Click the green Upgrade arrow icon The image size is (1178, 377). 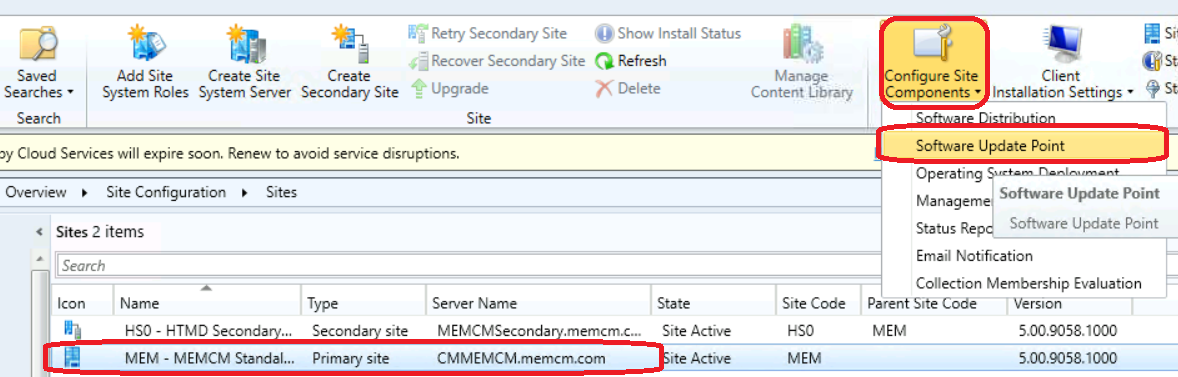coord(419,89)
